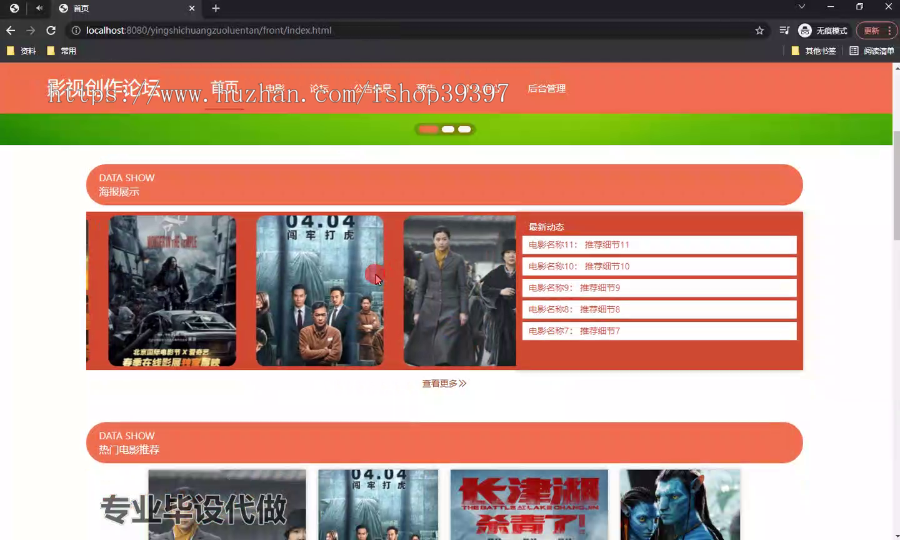Close the 首页 tab
Image resolution: width=900 pixels, height=540 pixels.
coord(192,9)
